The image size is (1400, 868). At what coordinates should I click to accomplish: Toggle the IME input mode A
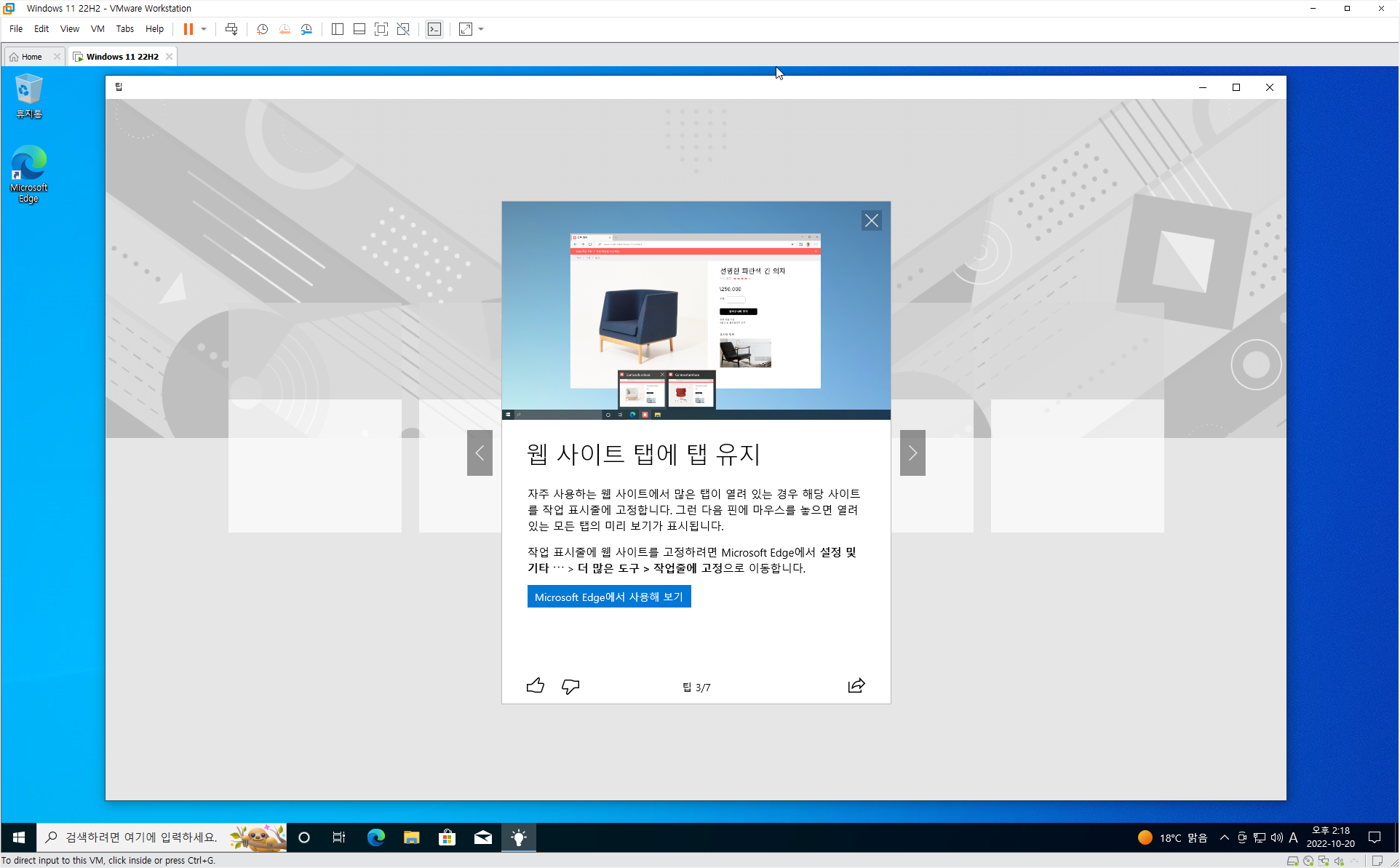tap(1293, 837)
